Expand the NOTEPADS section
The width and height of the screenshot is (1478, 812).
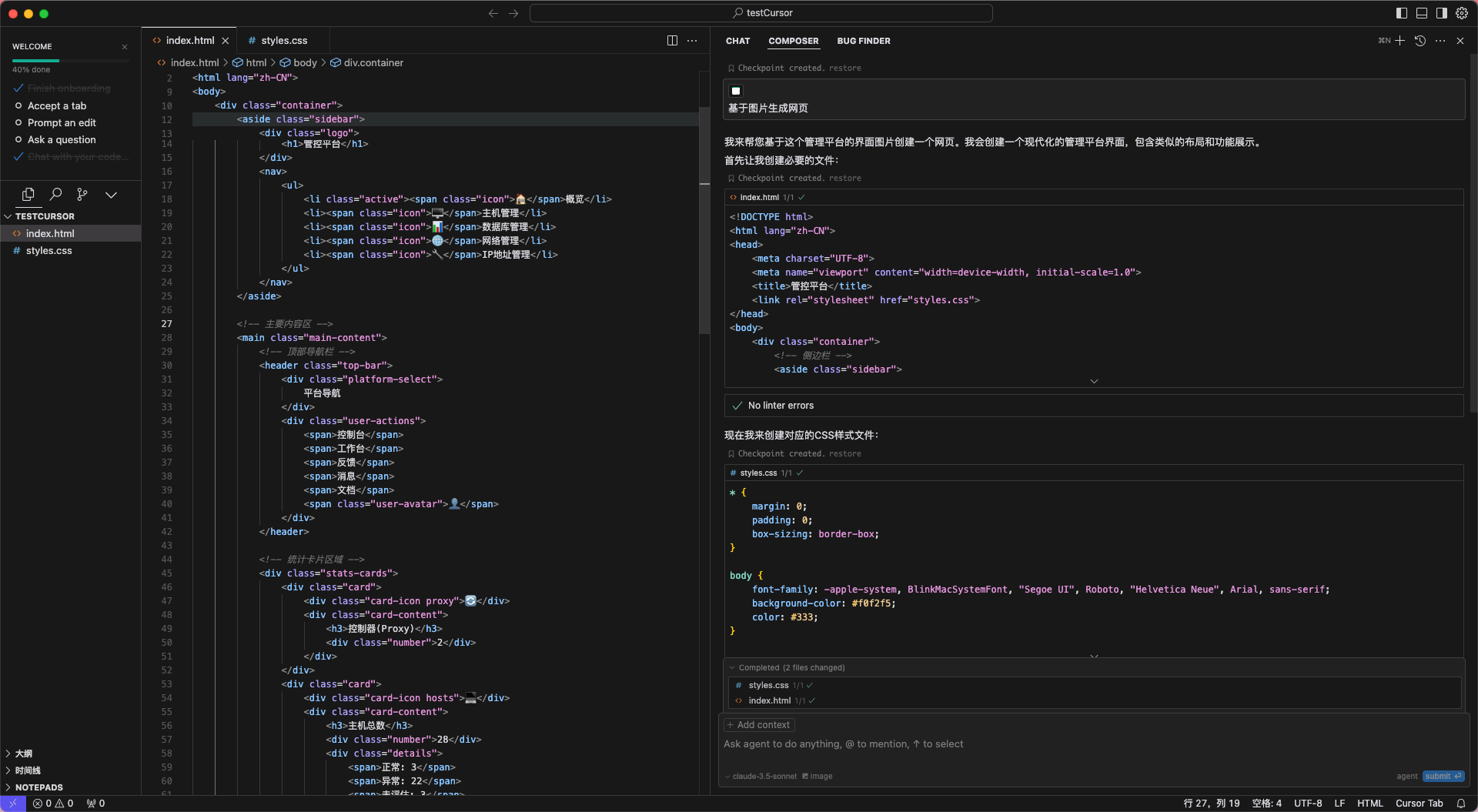click(38, 787)
